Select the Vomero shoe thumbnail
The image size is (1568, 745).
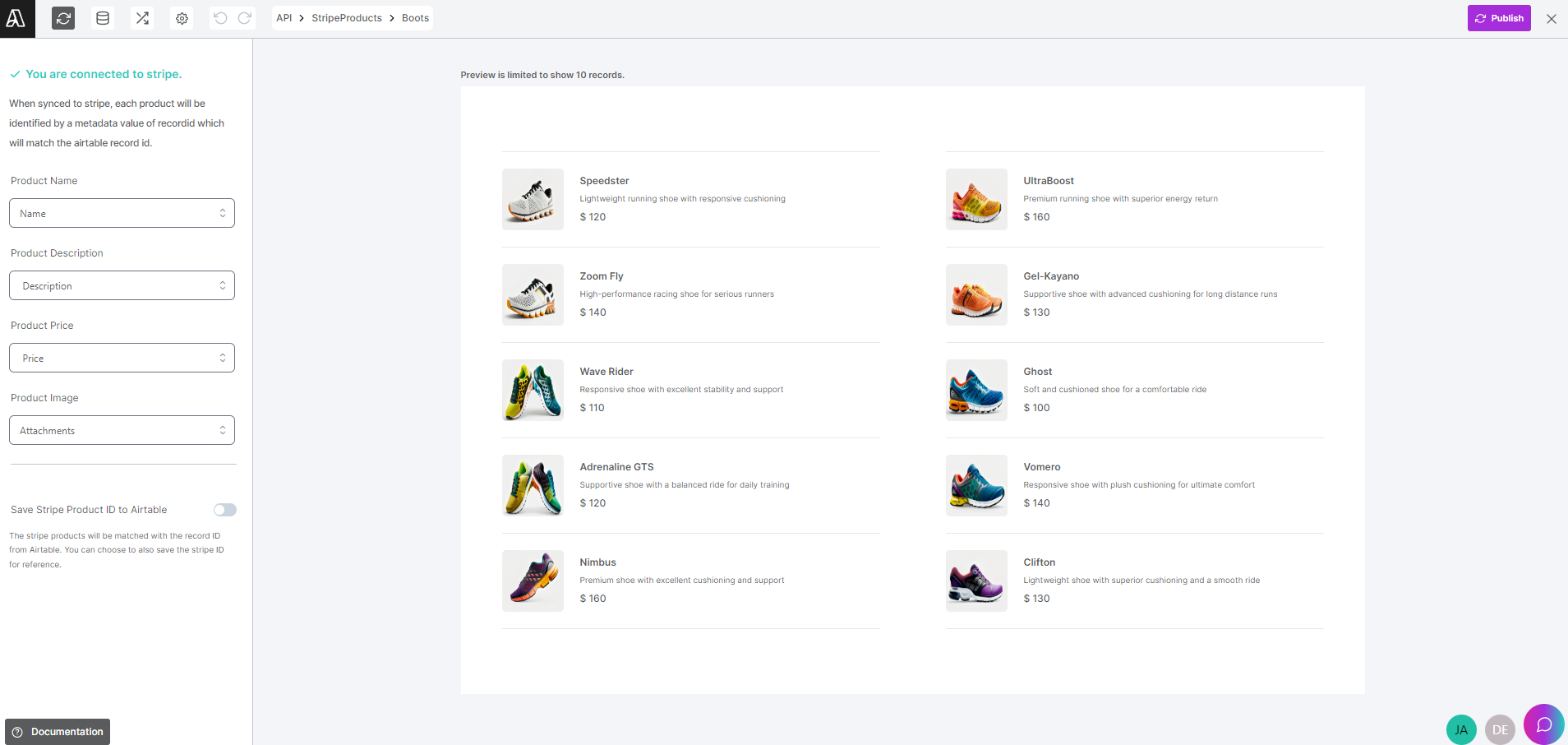(x=976, y=485)
